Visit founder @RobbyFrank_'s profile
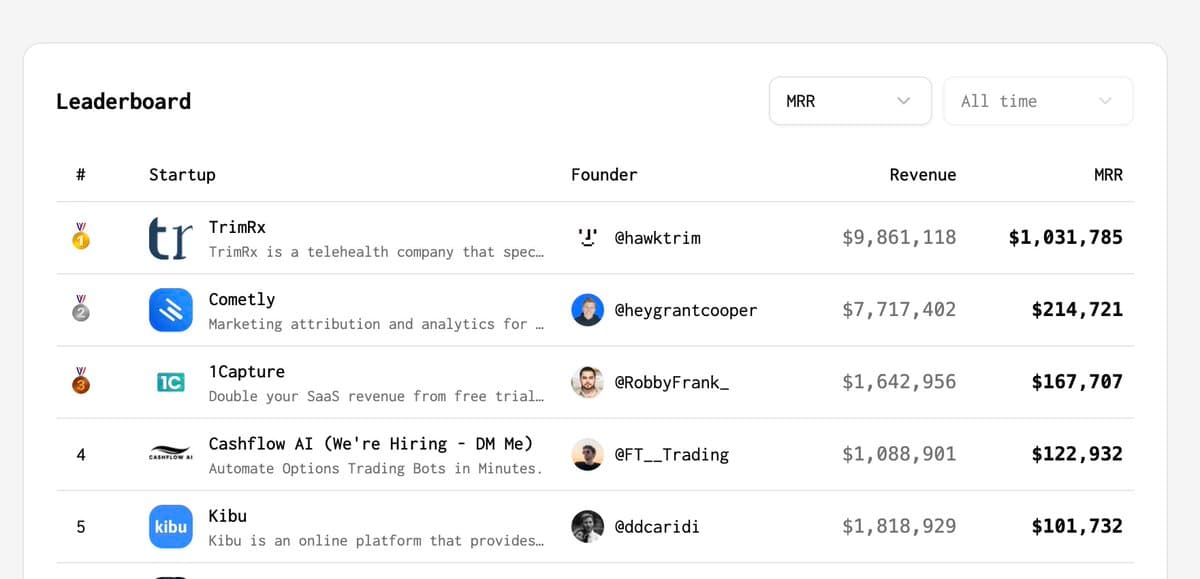The height and width of the screenshot is (579, 1200). coord(672,382)
